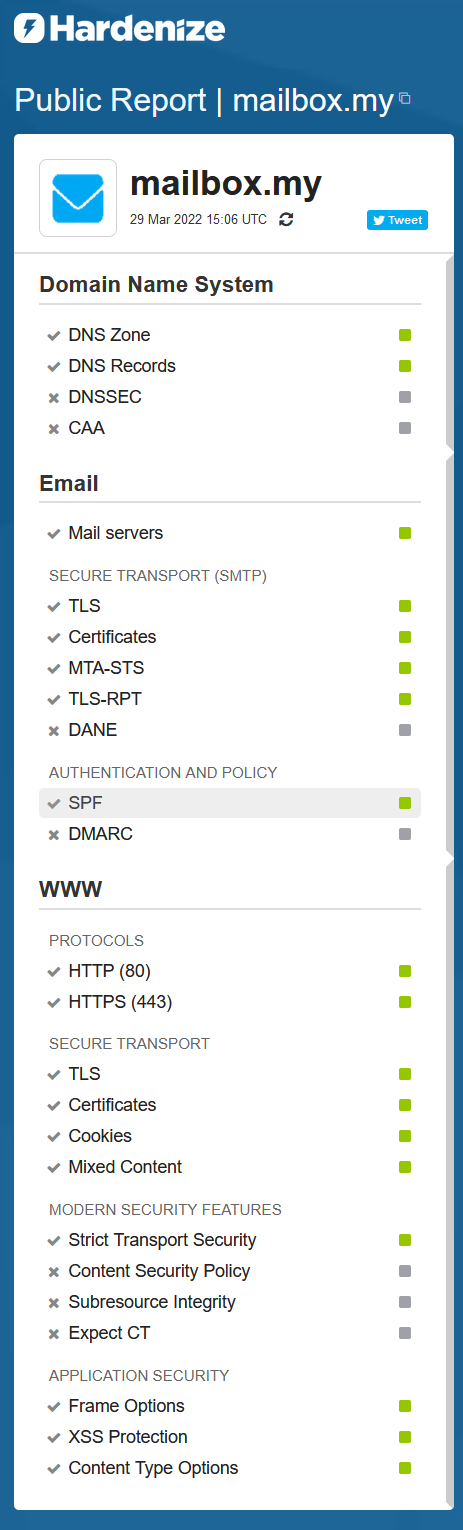Click gray status square for Expect CT

[405, 1333]
